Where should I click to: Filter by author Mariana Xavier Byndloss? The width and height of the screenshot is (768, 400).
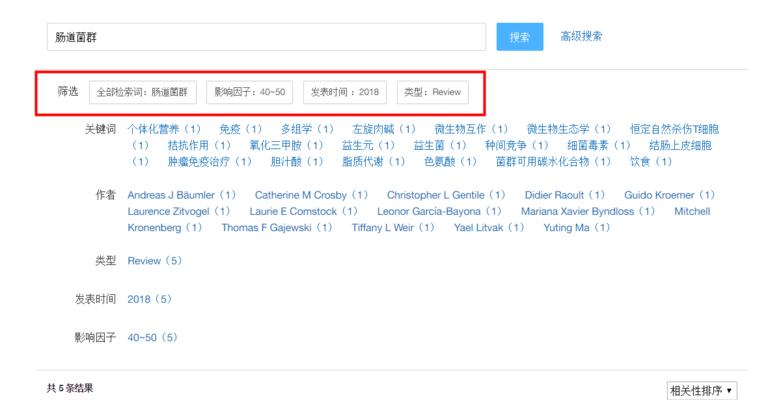588,211
